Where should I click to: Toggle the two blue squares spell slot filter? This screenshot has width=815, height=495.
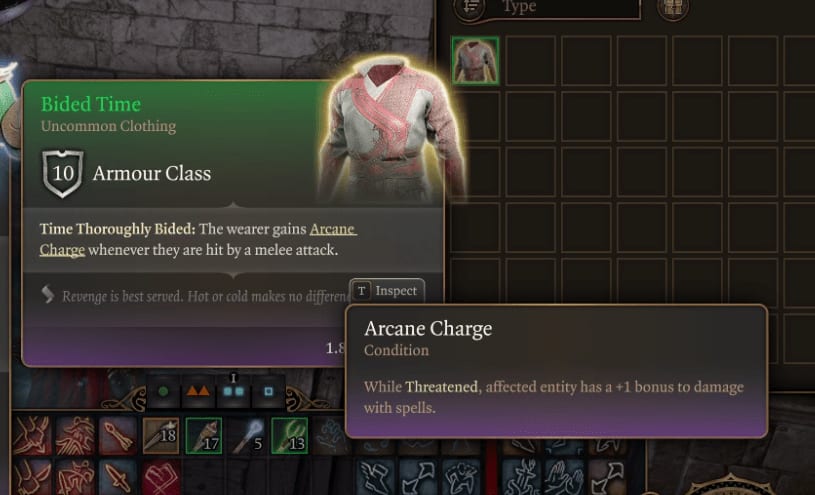233,391
